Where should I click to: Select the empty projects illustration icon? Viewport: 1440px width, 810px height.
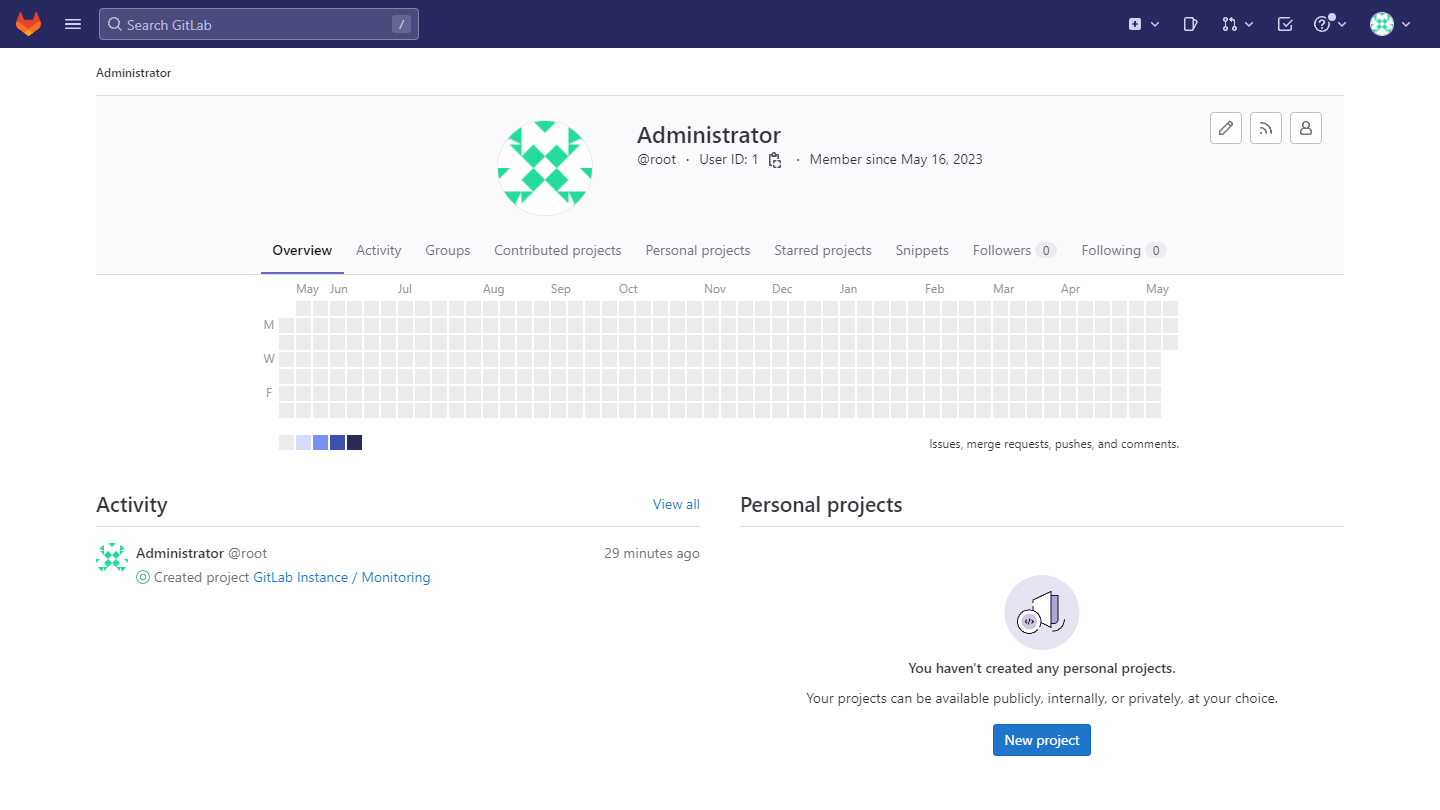[x=1042, y=612]
